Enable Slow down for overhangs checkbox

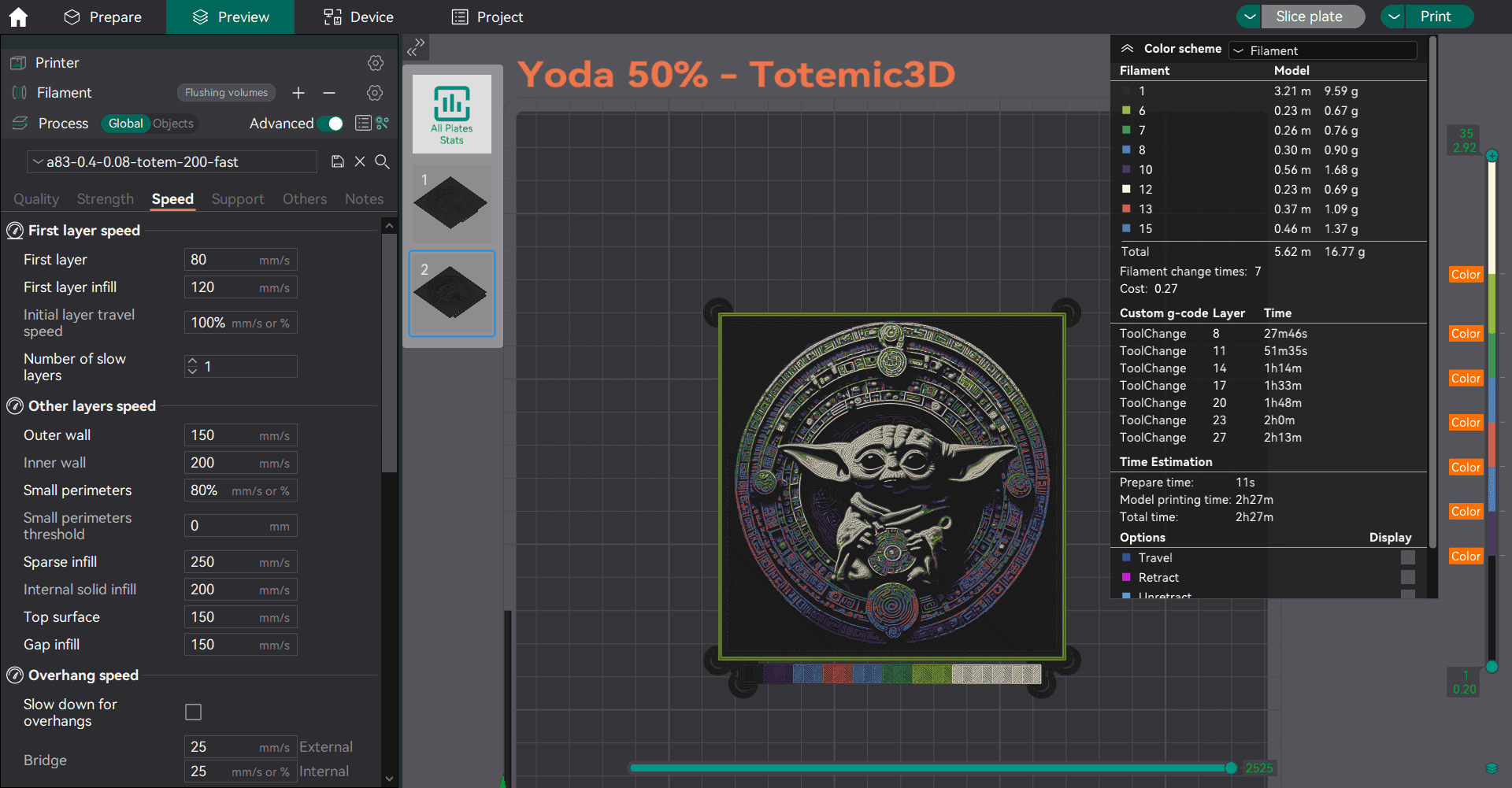tap(193, 712)
